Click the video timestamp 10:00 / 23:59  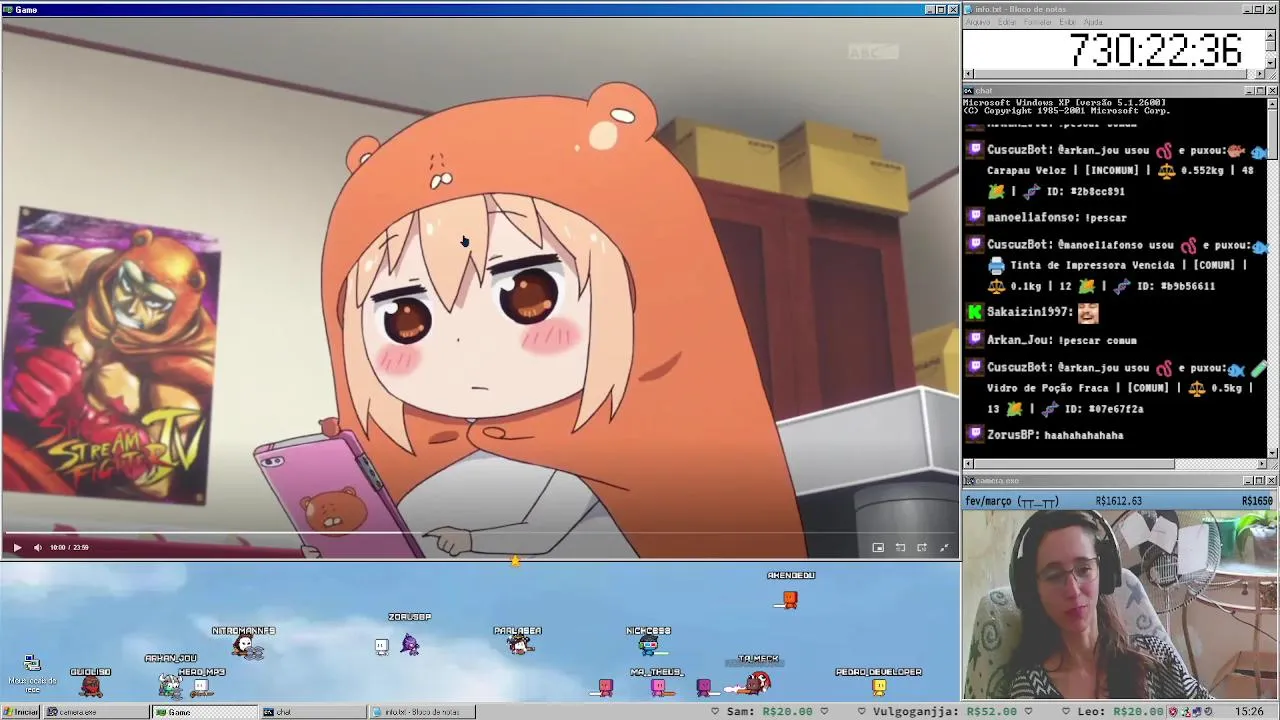pos(70,547)
